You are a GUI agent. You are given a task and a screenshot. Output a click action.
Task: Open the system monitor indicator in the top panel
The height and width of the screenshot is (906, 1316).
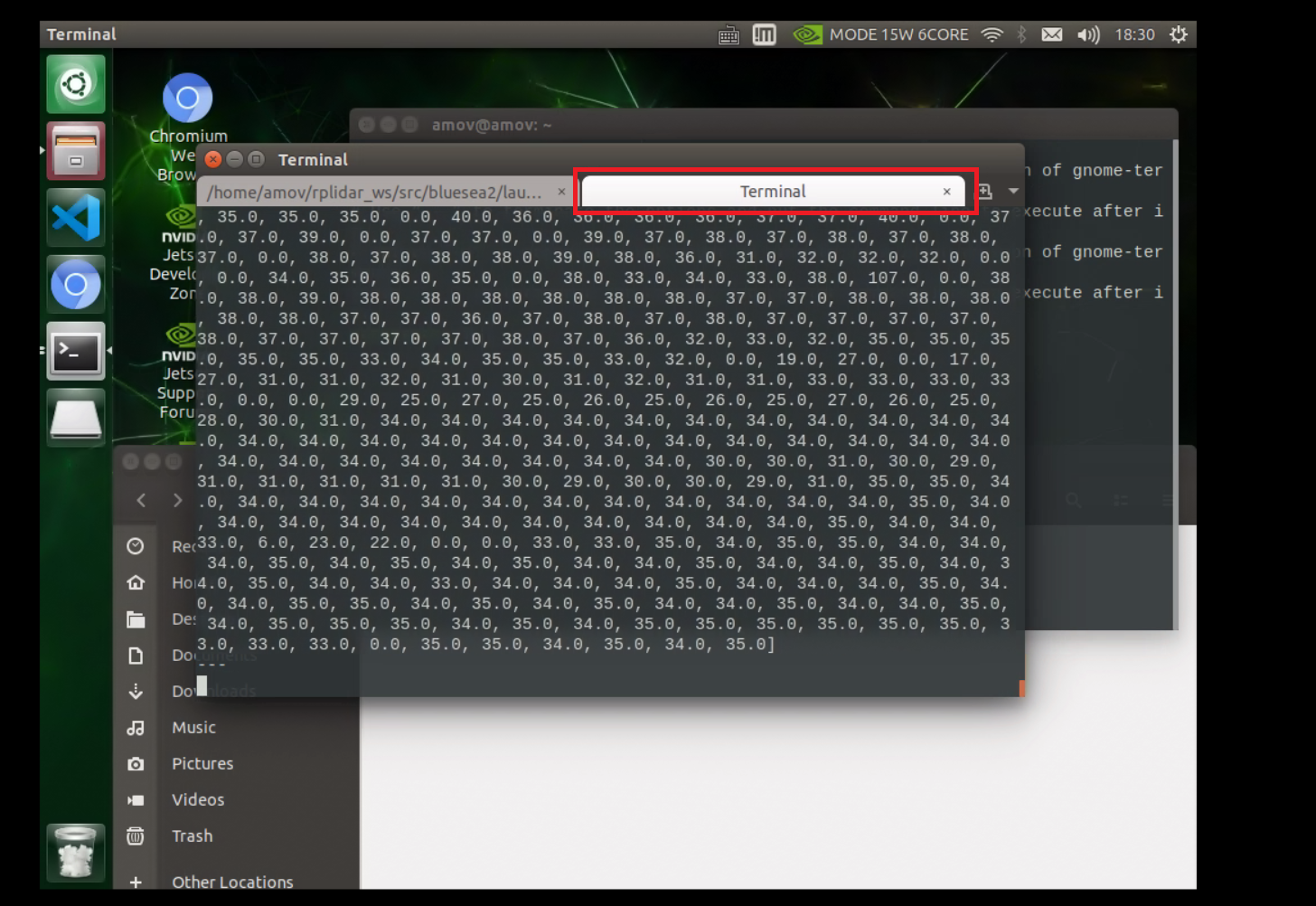pyautogui.click(x=765, y=34)
